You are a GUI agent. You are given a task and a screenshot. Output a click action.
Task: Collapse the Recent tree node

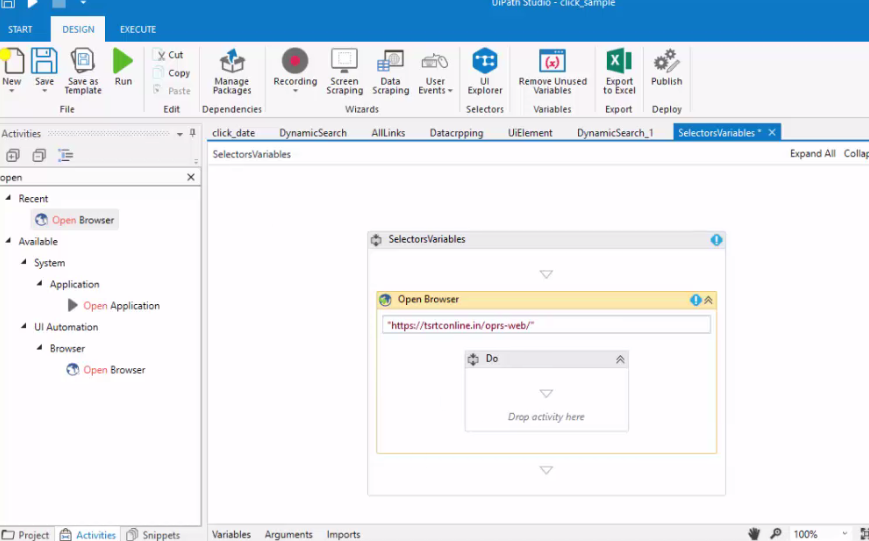(8, 198)
